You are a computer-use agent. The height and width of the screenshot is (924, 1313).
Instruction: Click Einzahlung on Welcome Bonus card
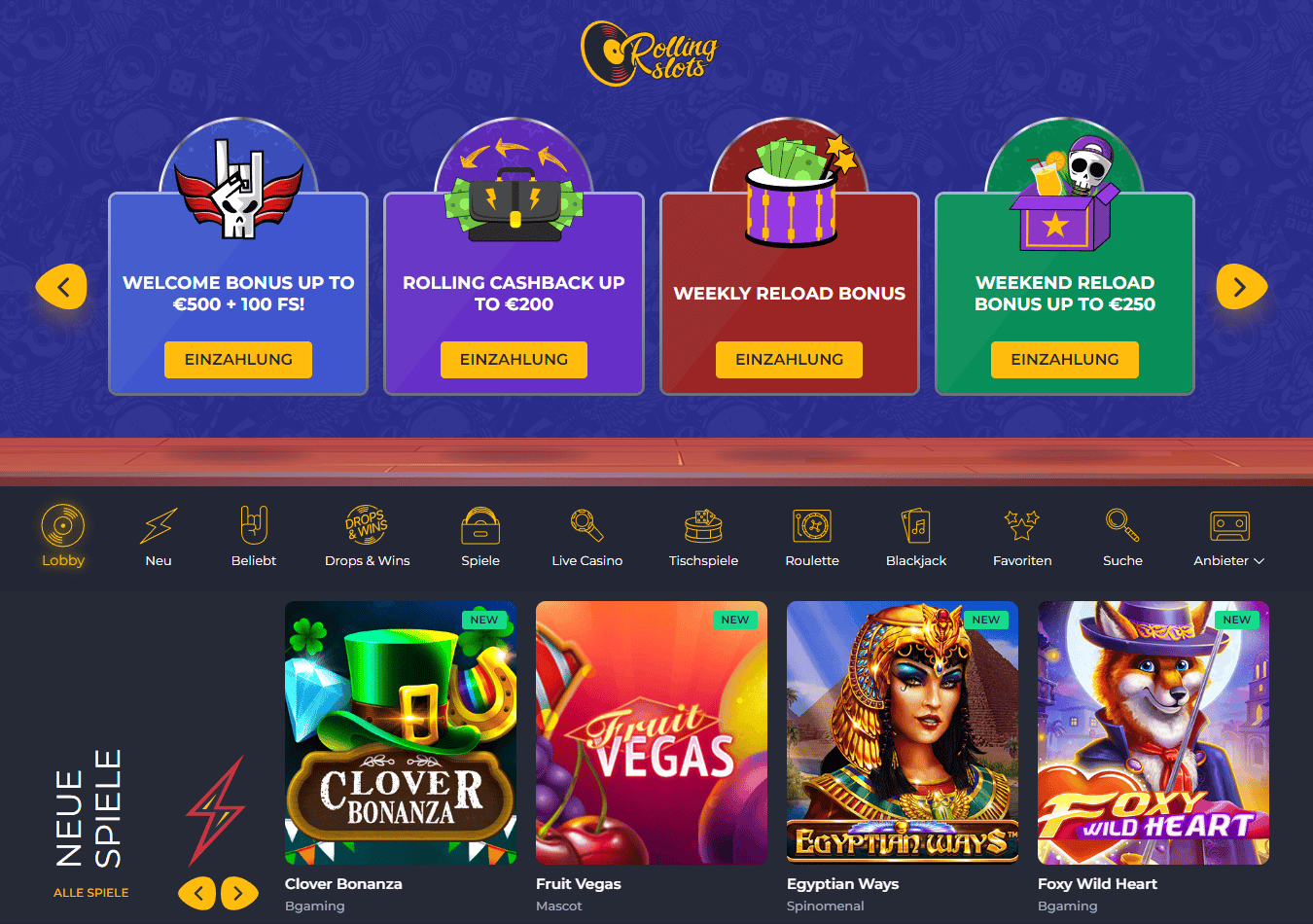[238, 360]
